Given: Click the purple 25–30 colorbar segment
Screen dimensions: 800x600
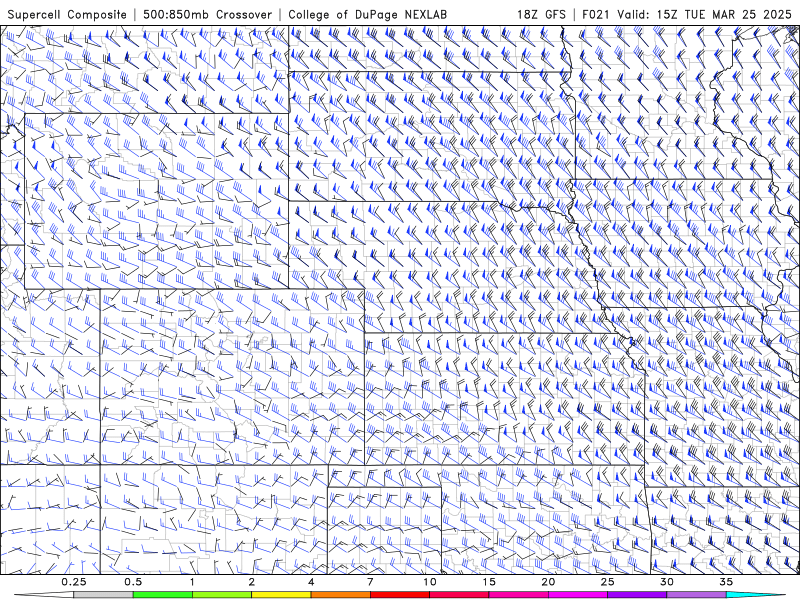Looking at the screenshot, I should point(637,595).
